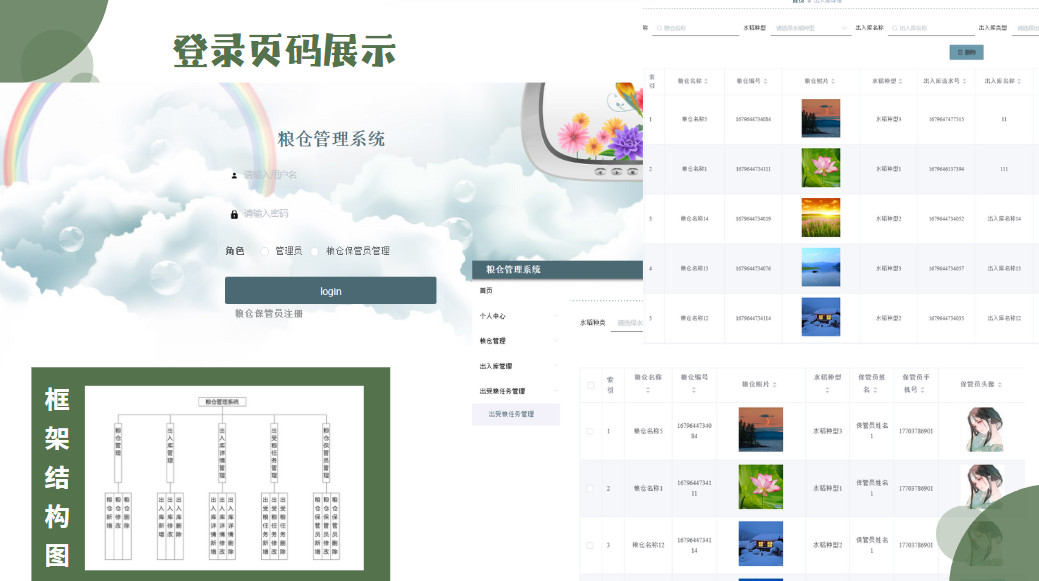Open the framework structure diagram image
The height and width of the screenshot is (581, 1039).
click(224, 478)
